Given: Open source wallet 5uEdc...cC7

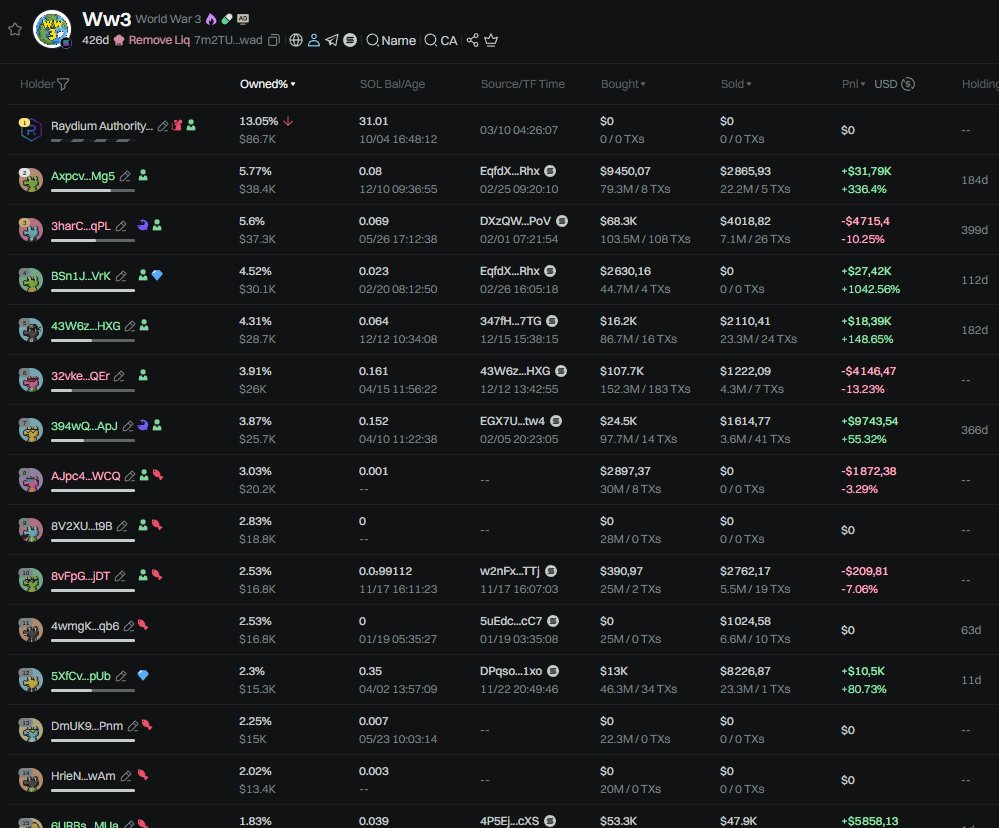Looking at the screenshot, I should [511, 621].
